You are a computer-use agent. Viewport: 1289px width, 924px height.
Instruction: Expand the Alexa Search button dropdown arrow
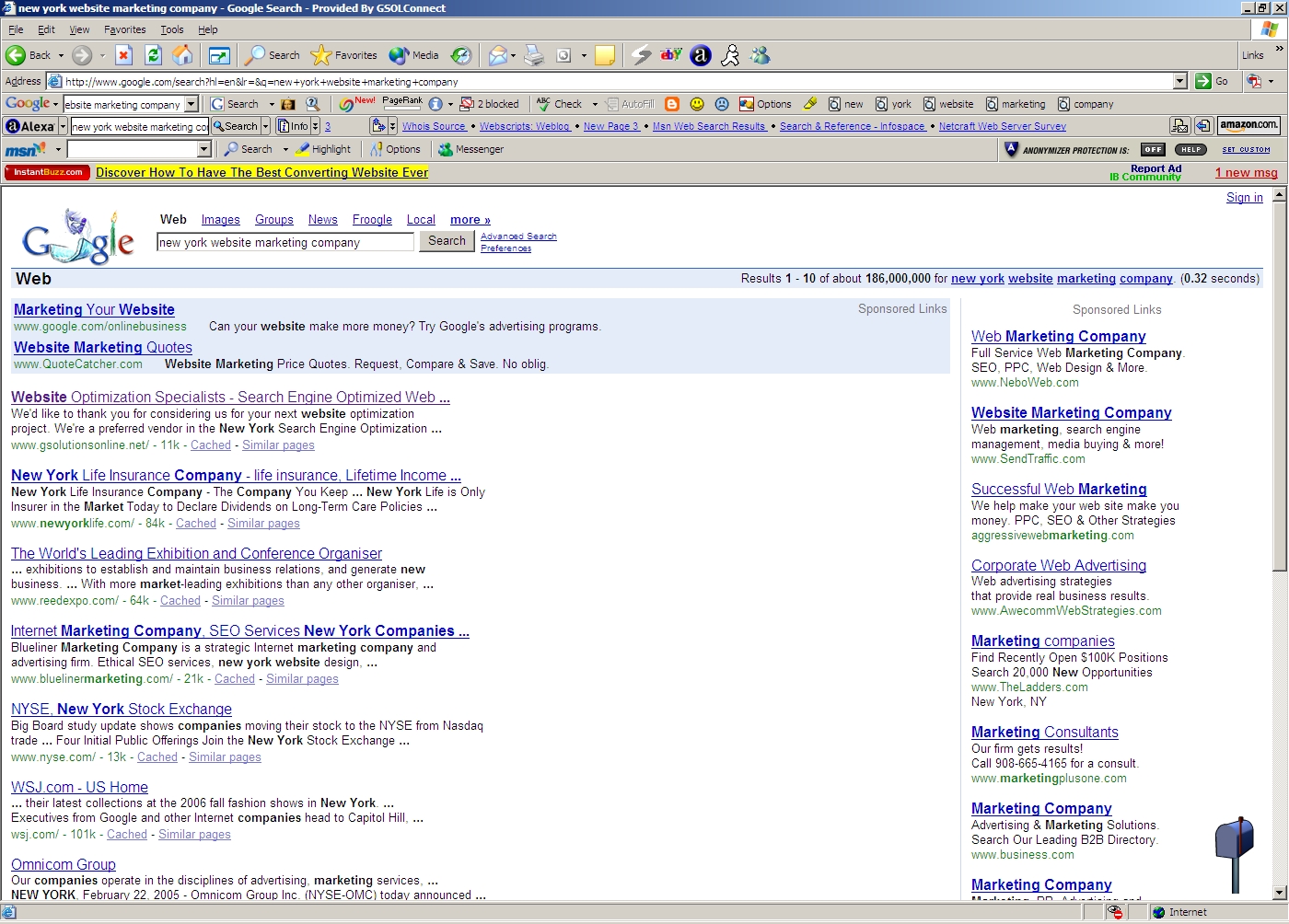point(265,126)
